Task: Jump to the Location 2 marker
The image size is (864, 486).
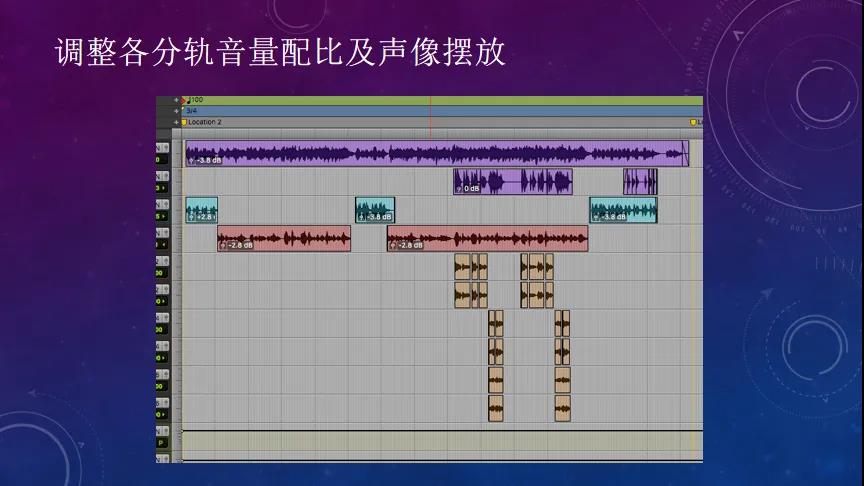Action: [204, 122]
